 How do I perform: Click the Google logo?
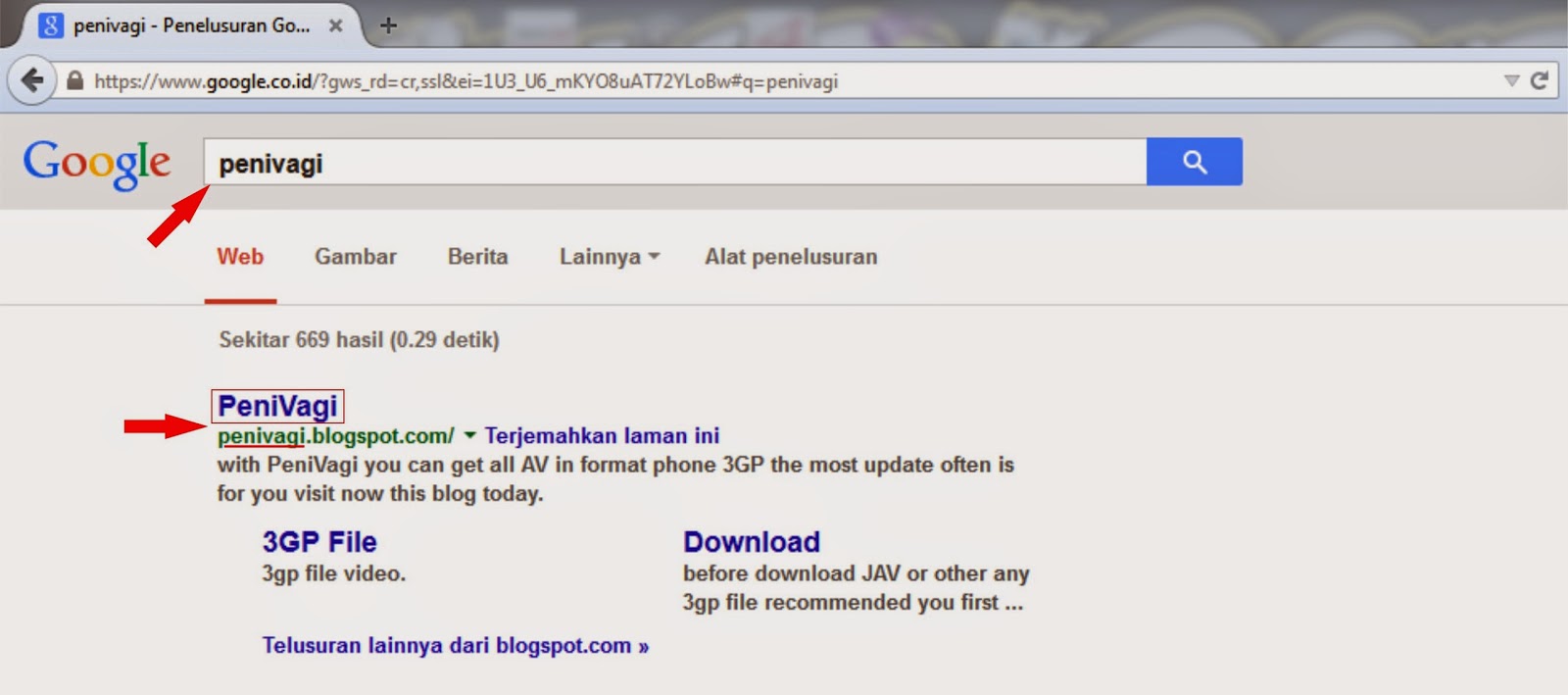click(97, 163)
